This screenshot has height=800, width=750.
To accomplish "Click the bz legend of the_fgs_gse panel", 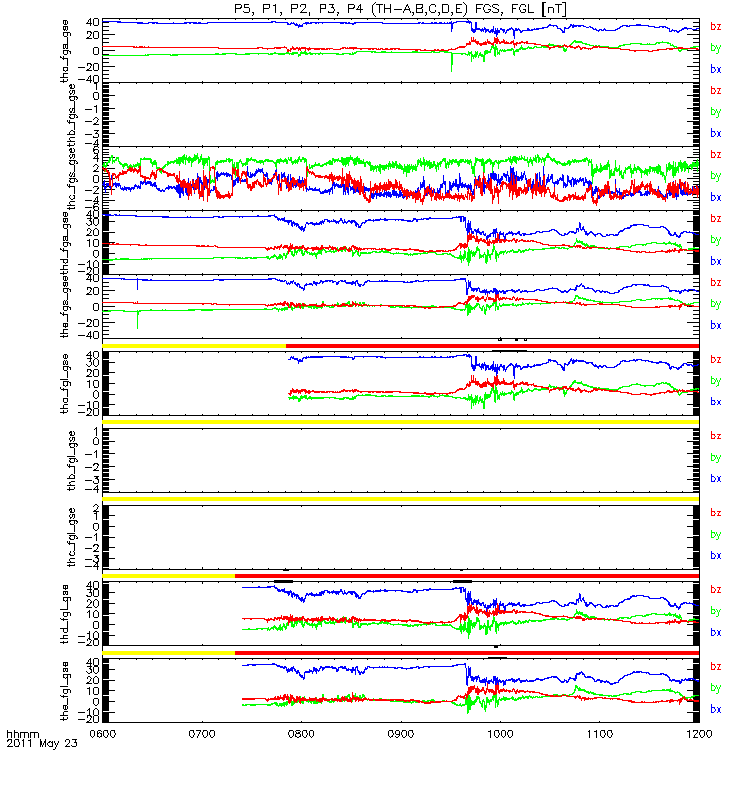I will click(x=716, y=283).
